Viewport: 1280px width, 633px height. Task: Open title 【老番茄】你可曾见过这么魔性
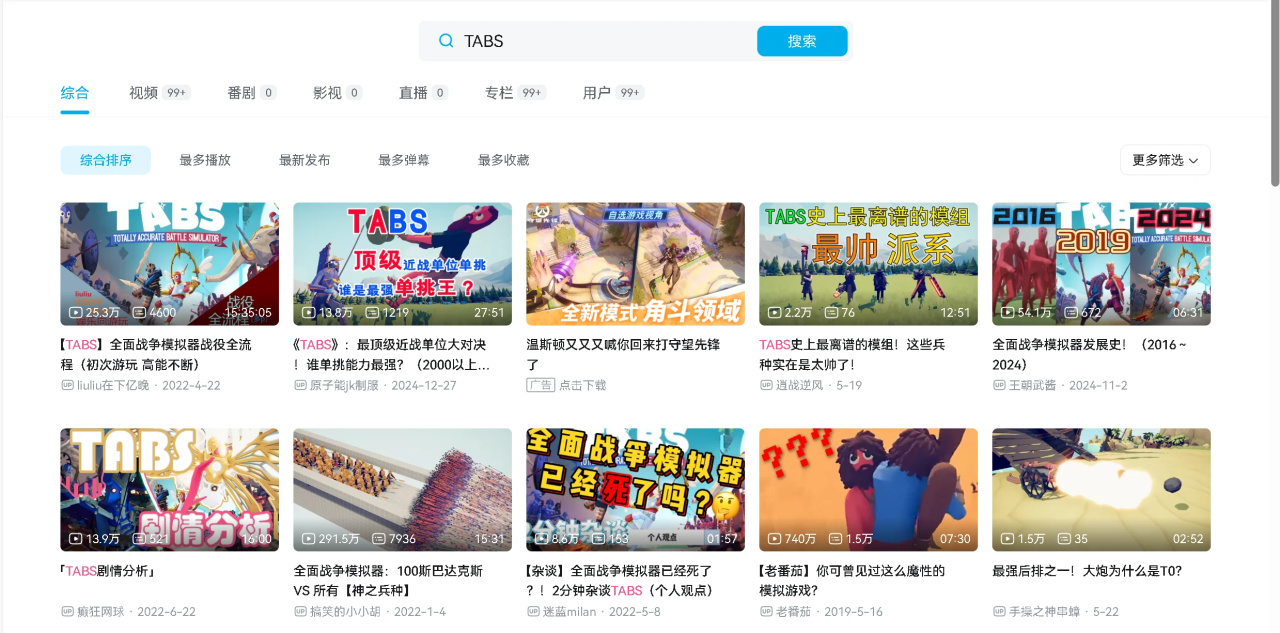(x=853, y=580)
